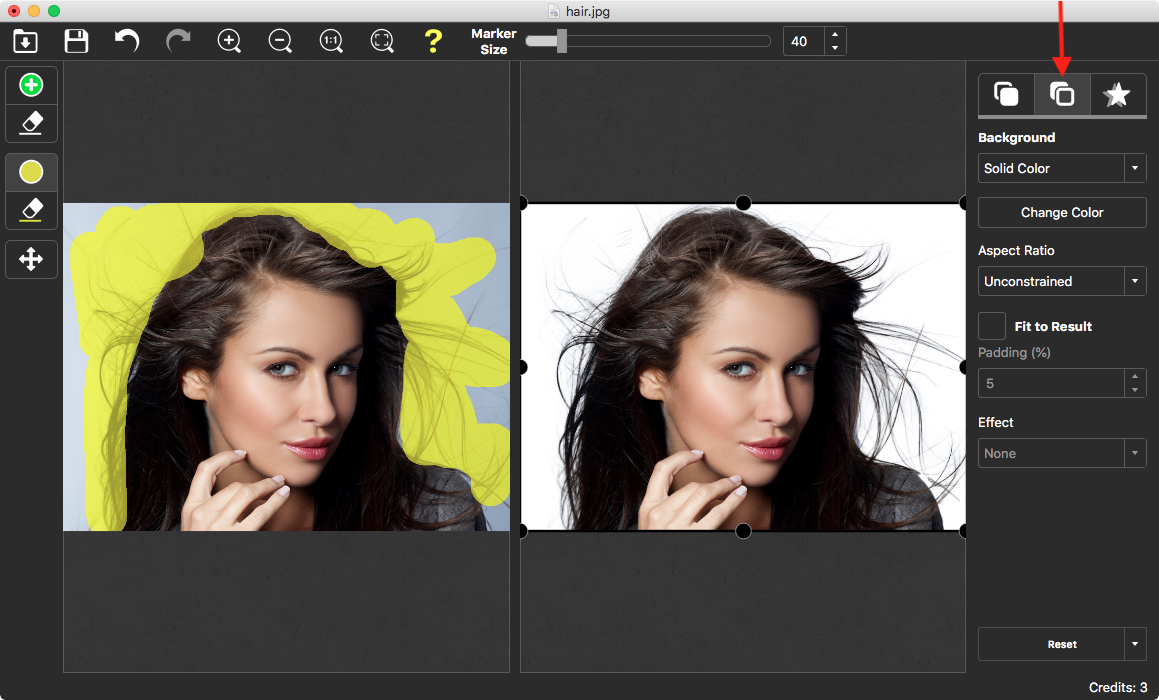Open the help with the question mark
Image resolution: width=1159 pixels, height=700 pixels.
(x=433, y=41)
